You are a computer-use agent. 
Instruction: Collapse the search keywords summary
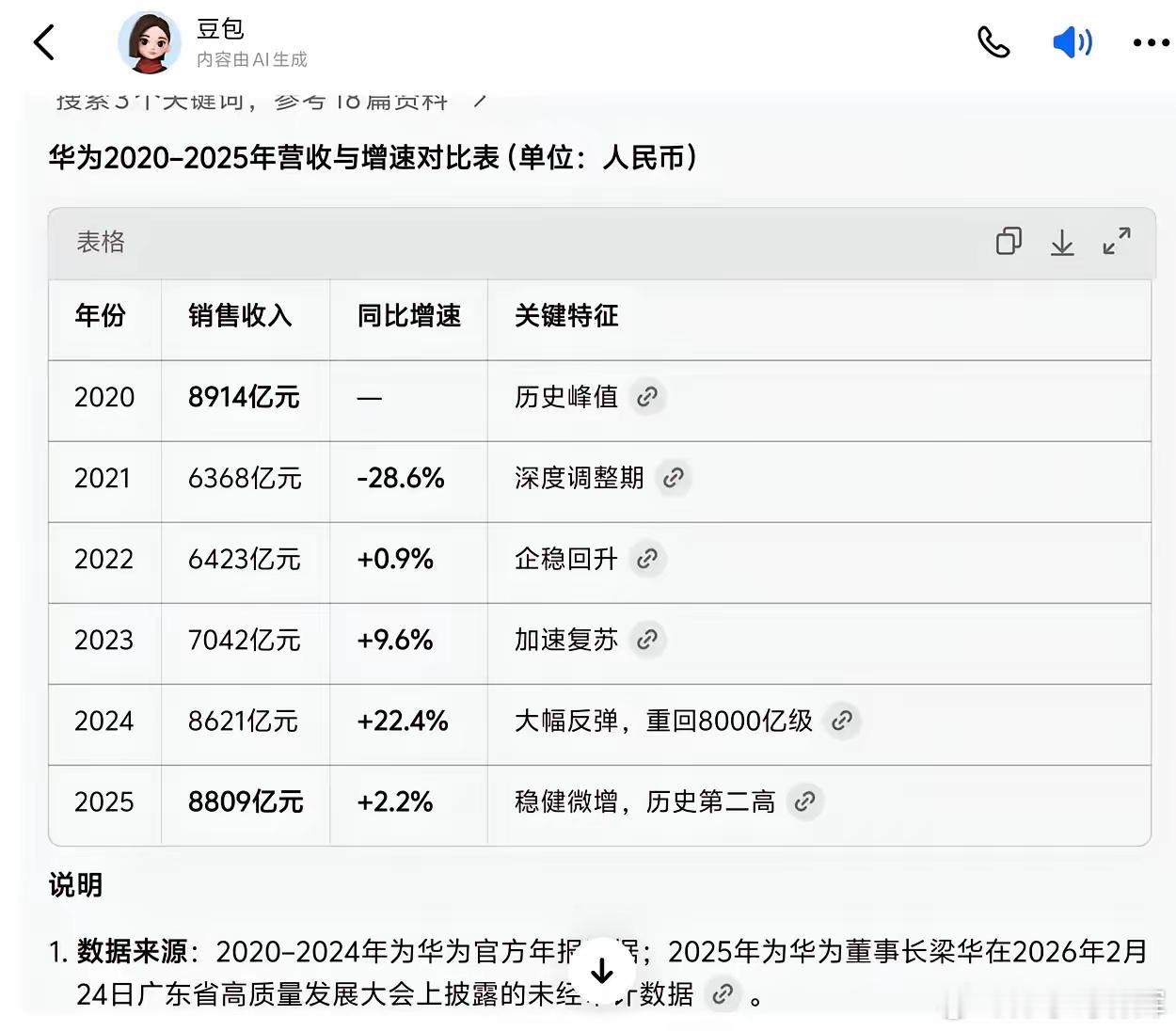[x=480, y=100]
